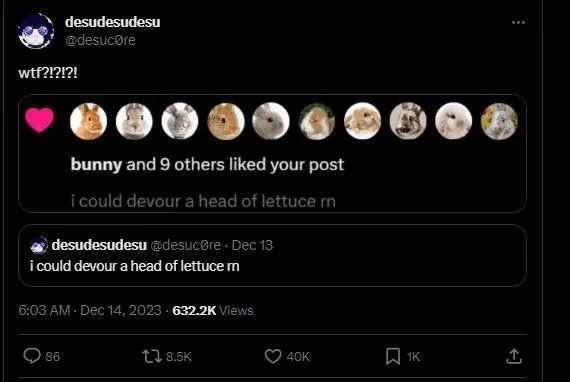Click the 40K likes count

click(298, 357)
